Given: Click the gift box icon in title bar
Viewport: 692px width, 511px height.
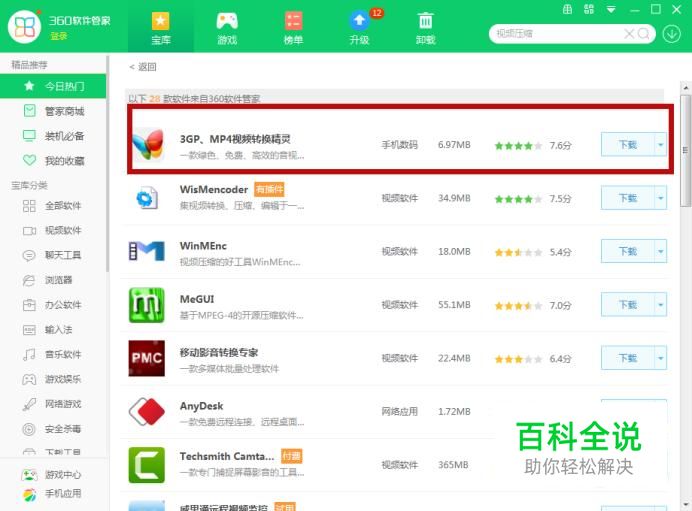Looking at the screenshot, I should 568,9.
